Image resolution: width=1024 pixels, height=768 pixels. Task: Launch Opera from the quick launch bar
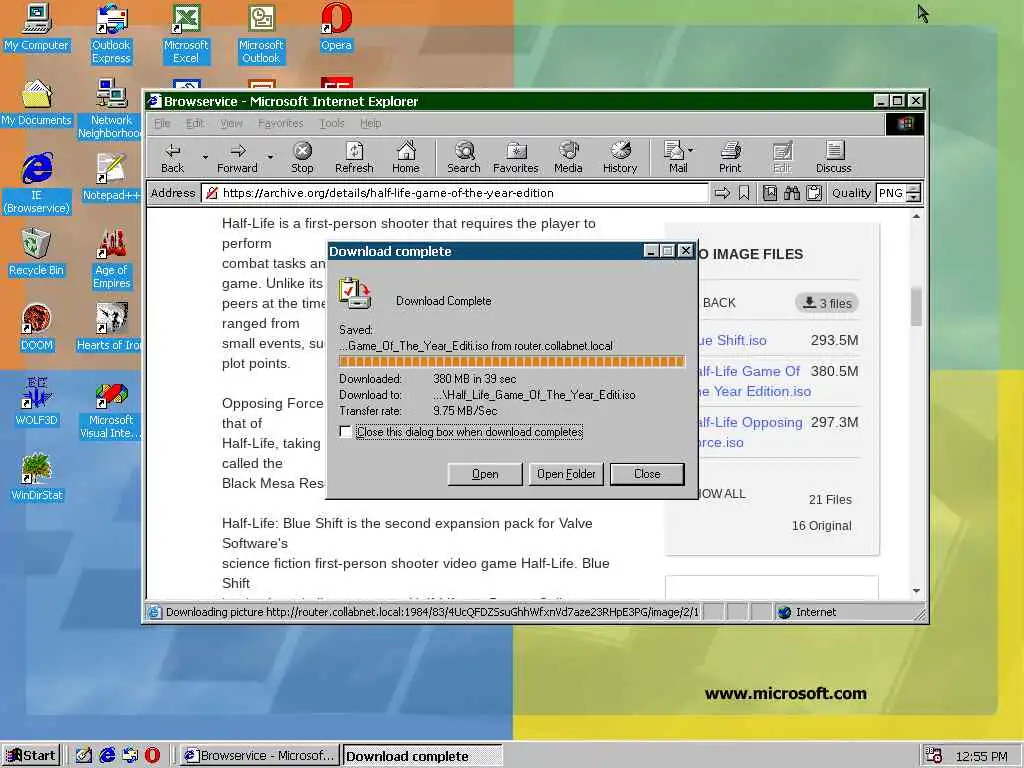(152, 756)
